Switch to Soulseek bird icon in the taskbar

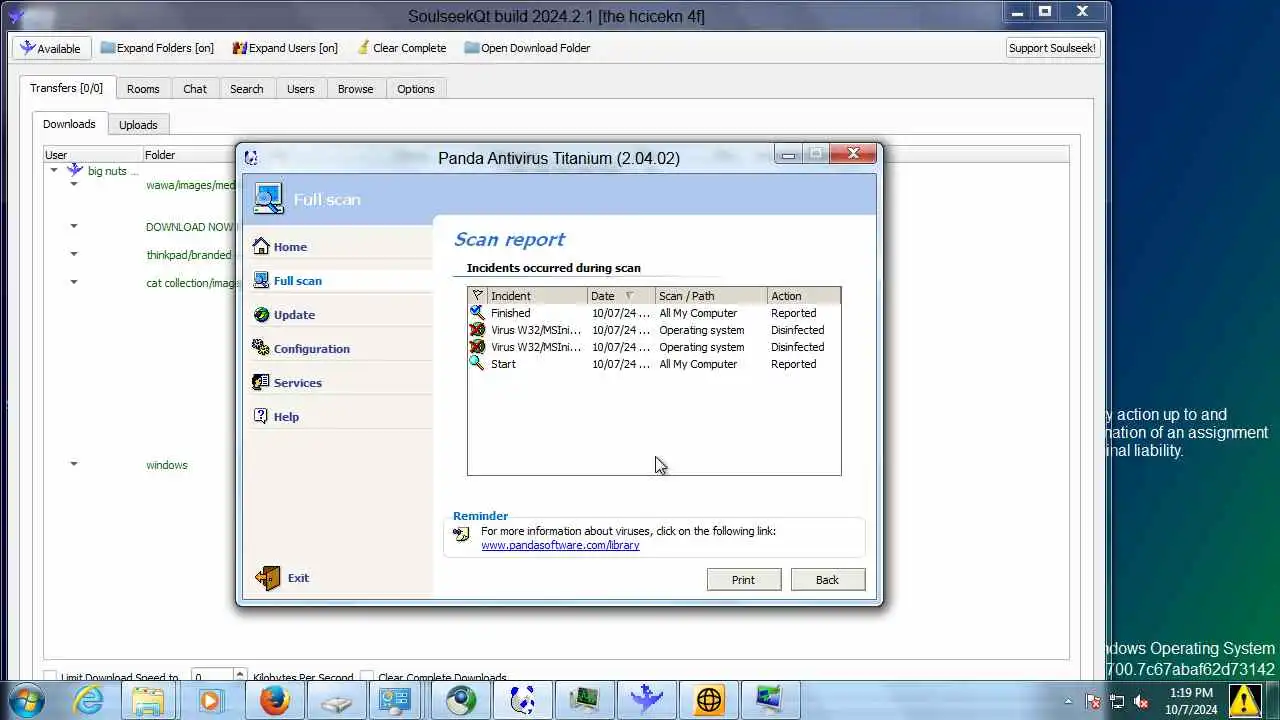pyautogui.click(x=646, y=700)
